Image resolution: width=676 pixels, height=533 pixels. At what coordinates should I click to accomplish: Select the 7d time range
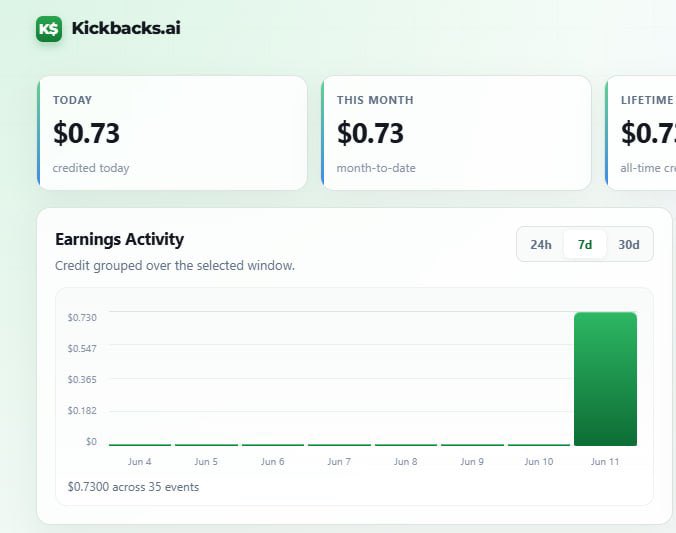click(585, 245)
